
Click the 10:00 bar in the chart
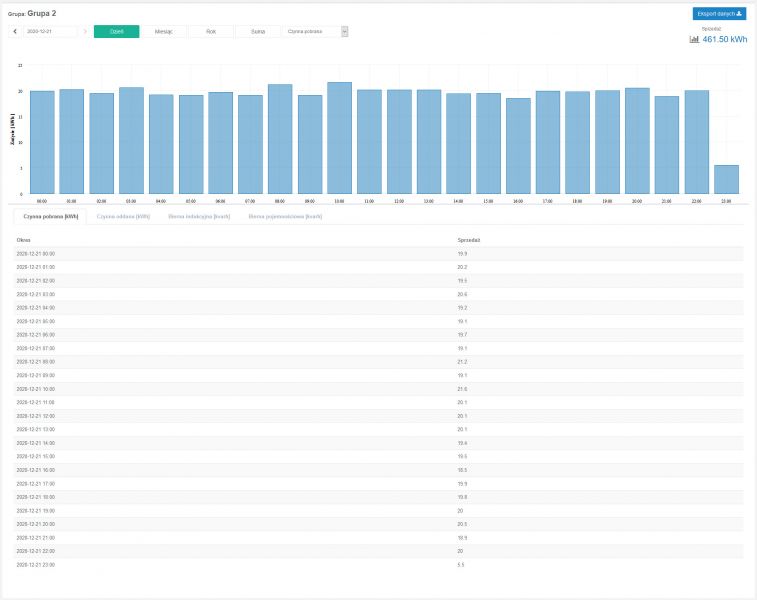coord(339,138)
